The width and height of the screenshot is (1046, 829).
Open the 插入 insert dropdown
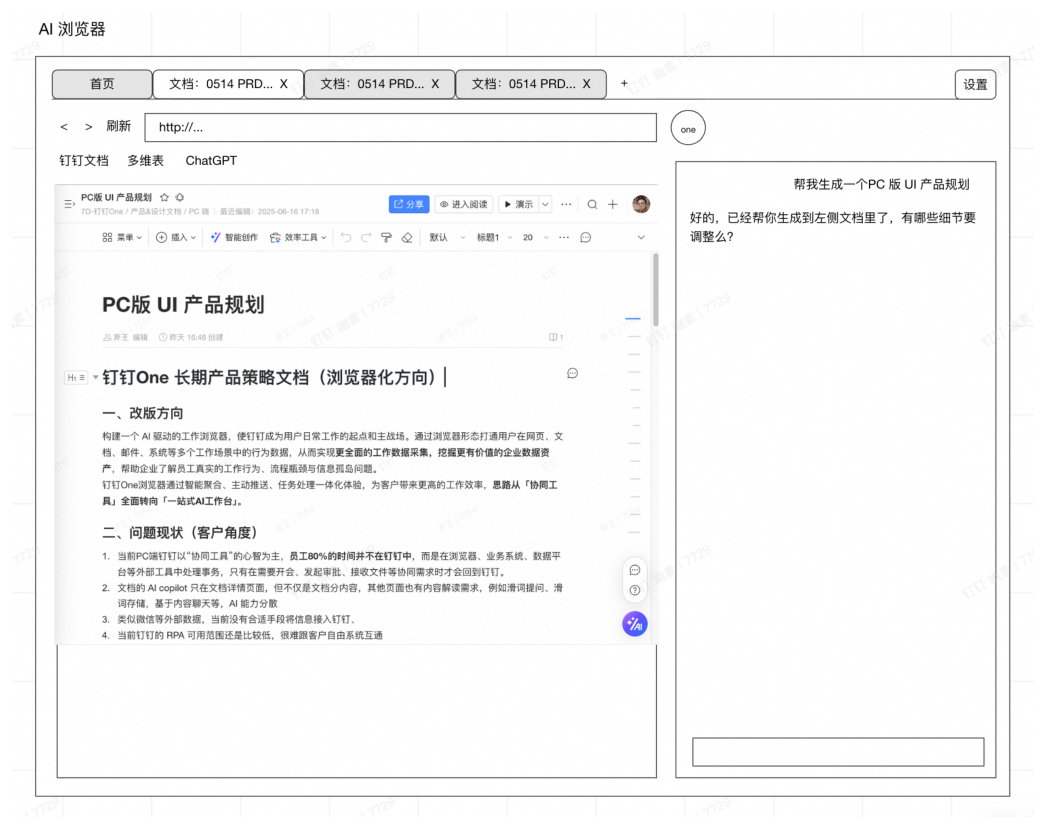tap(176, 237)
